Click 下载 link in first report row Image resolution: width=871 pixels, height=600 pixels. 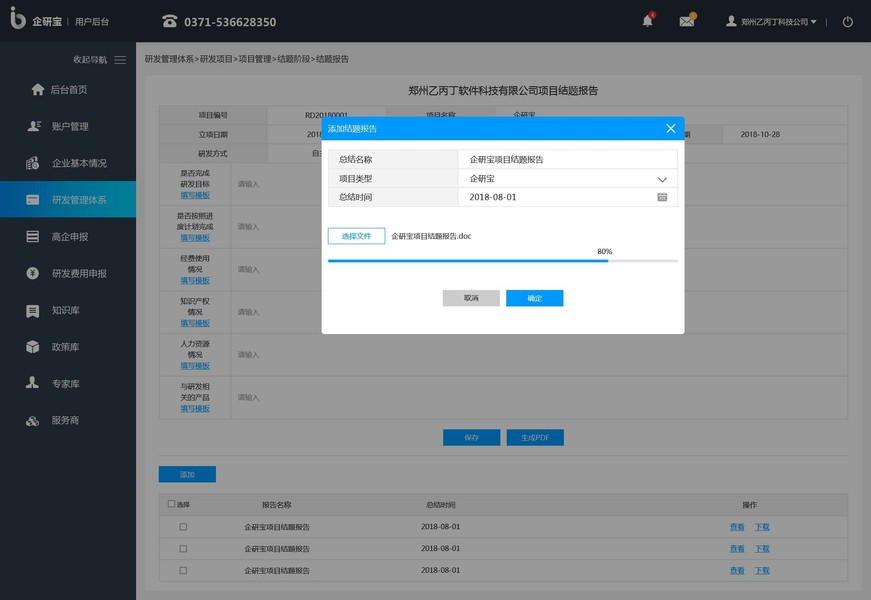tap(762, 527)
